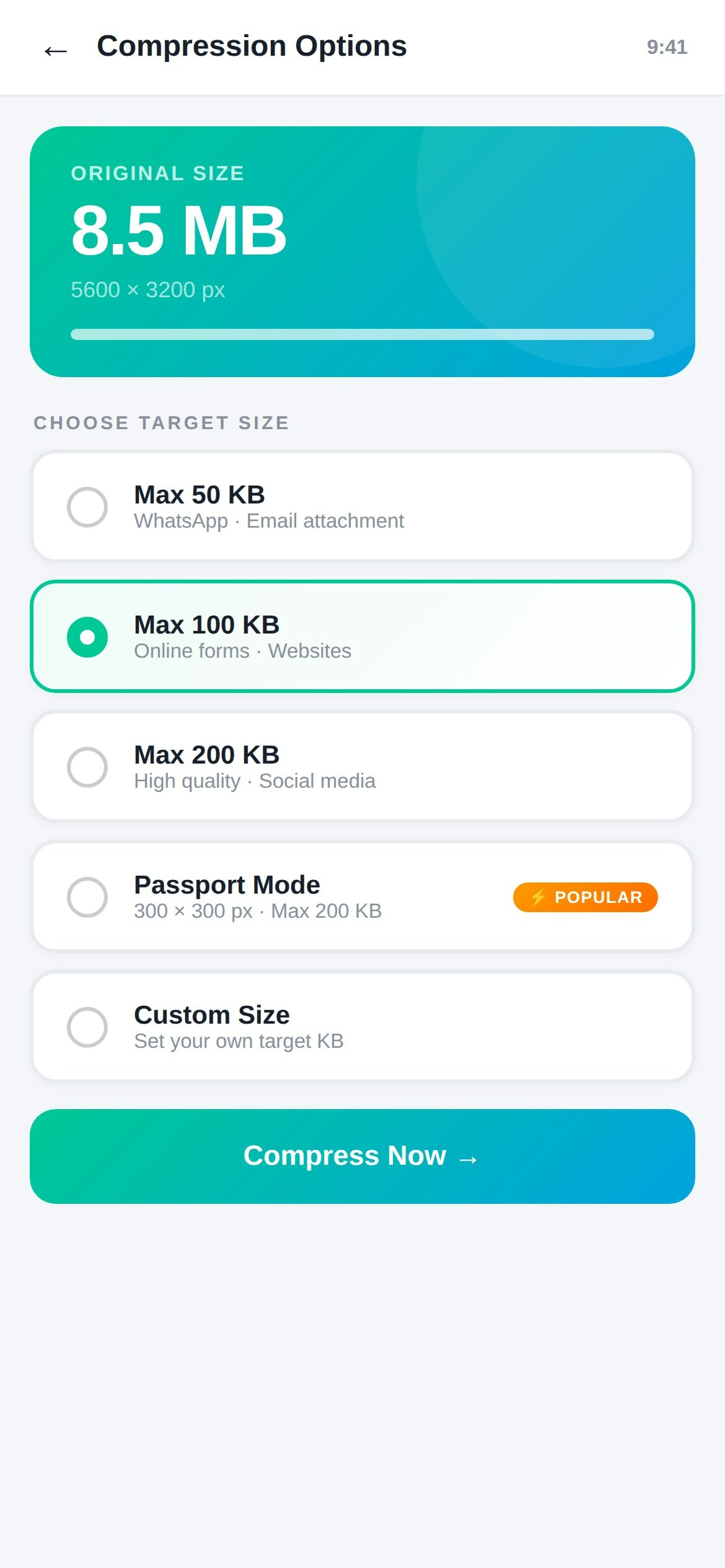Click the 8.5 MB original size display
Screen dimensions: 725x1568
(x=178, y=233)
